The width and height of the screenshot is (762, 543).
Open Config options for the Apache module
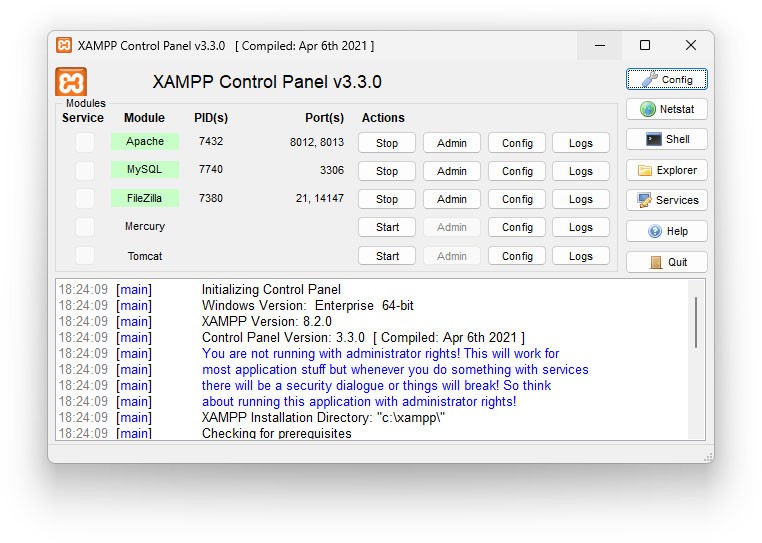tap(517, 143)
